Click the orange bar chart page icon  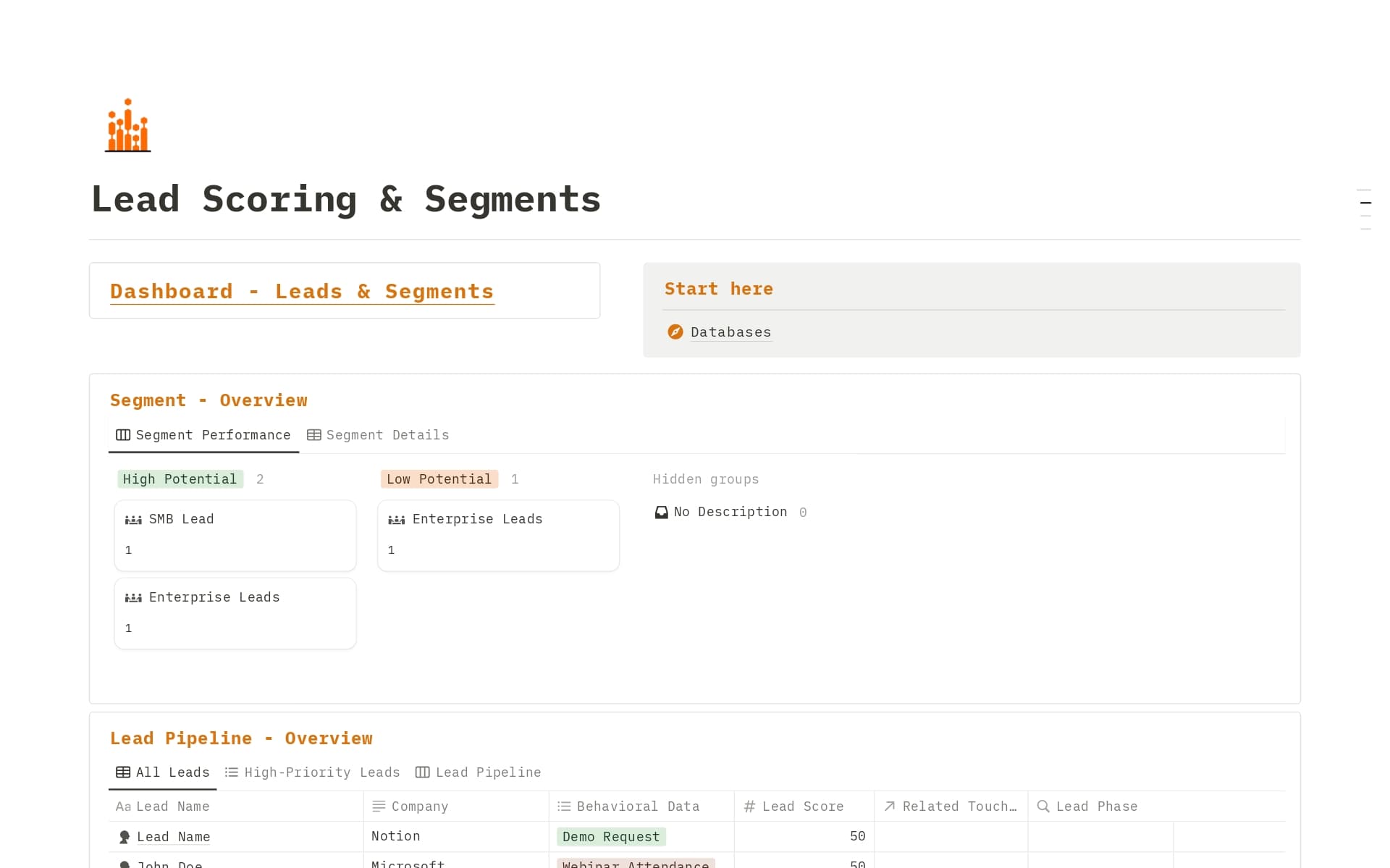coord(127,125)
